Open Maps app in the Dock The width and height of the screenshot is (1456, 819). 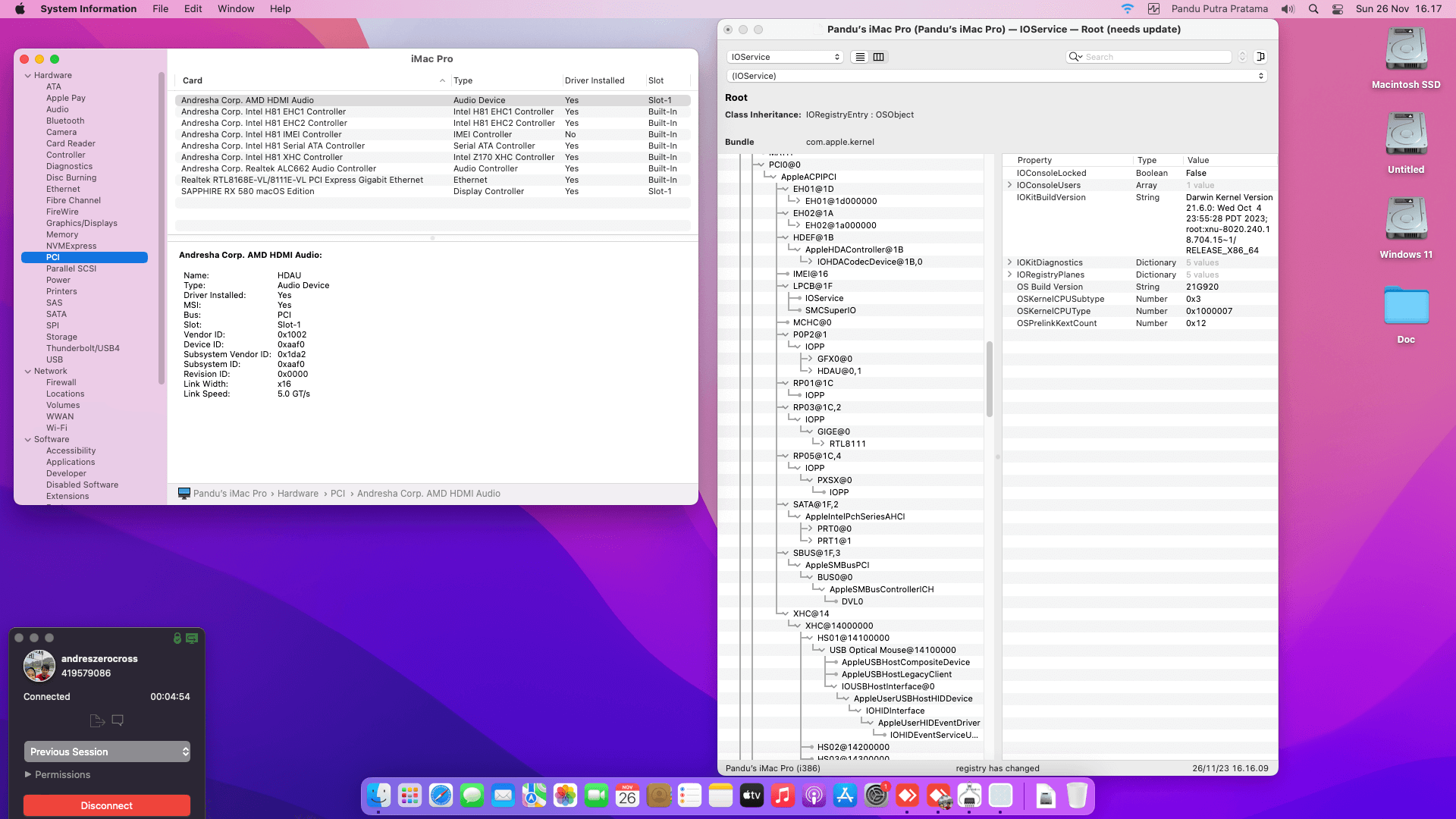534,795
